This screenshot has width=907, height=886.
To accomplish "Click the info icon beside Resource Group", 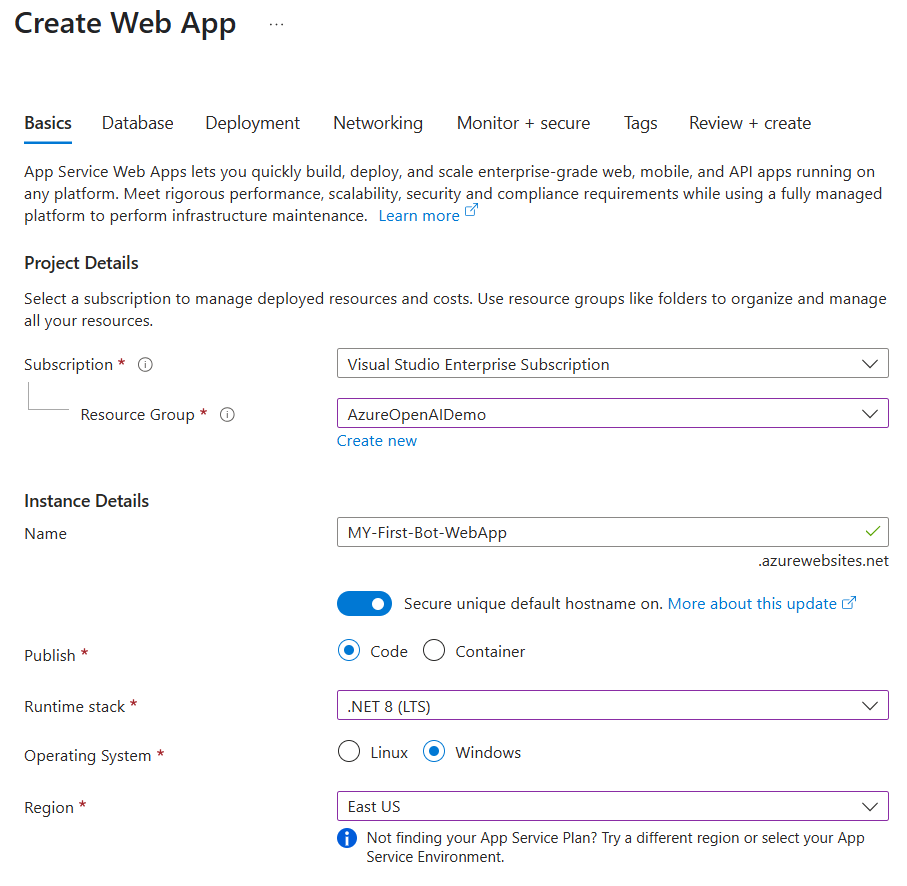I will (x=227, y=414).
